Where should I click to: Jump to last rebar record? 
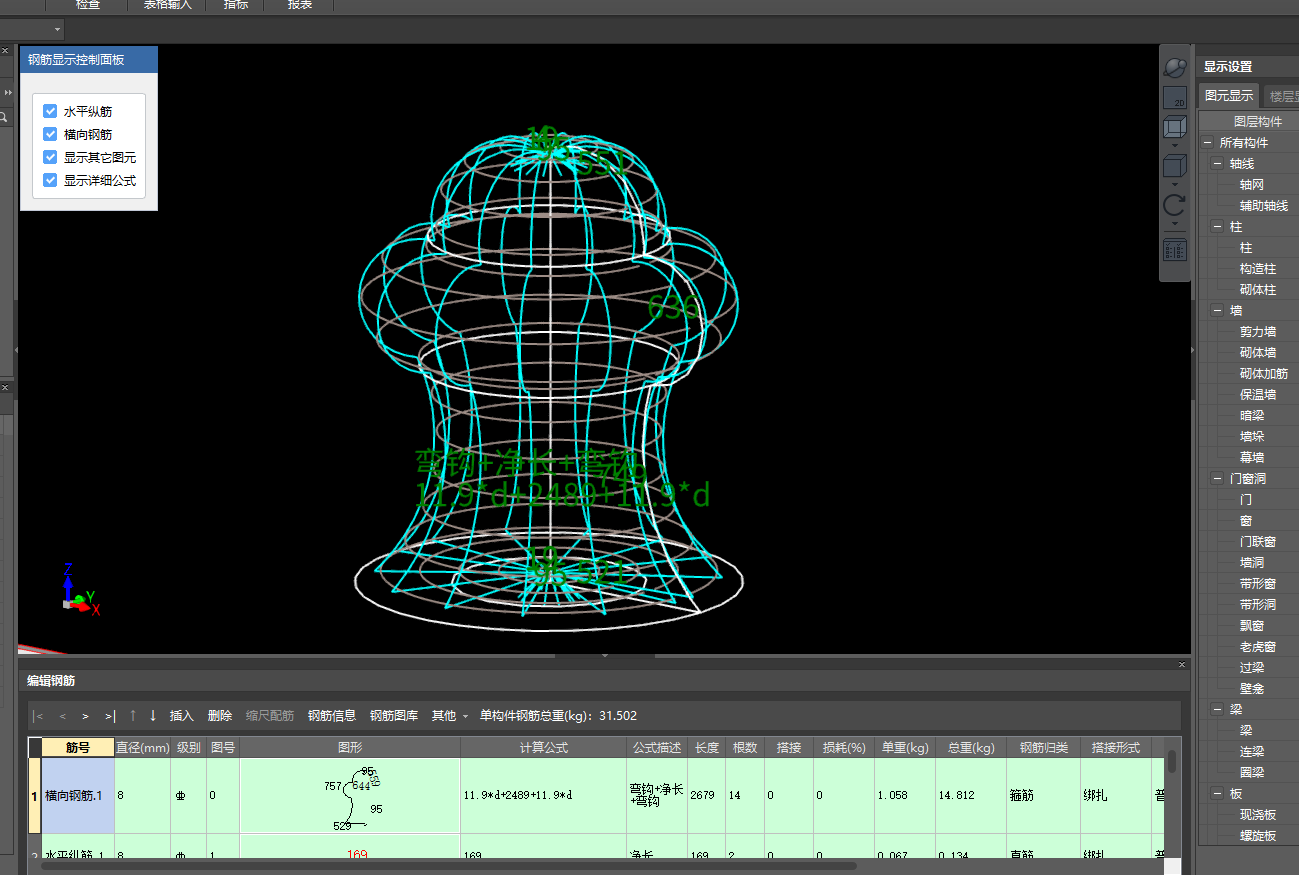point(110,716)
